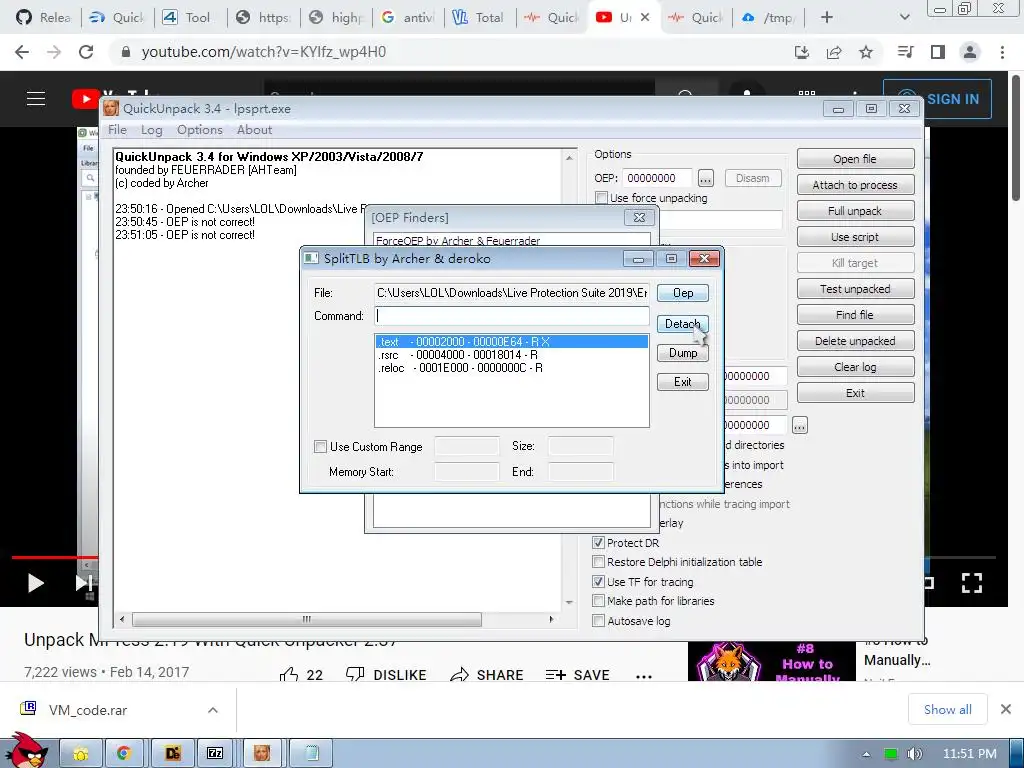
Task: Click the Dump button in SplitTLB
Action: pyautogui.click(x=682, y=353)
